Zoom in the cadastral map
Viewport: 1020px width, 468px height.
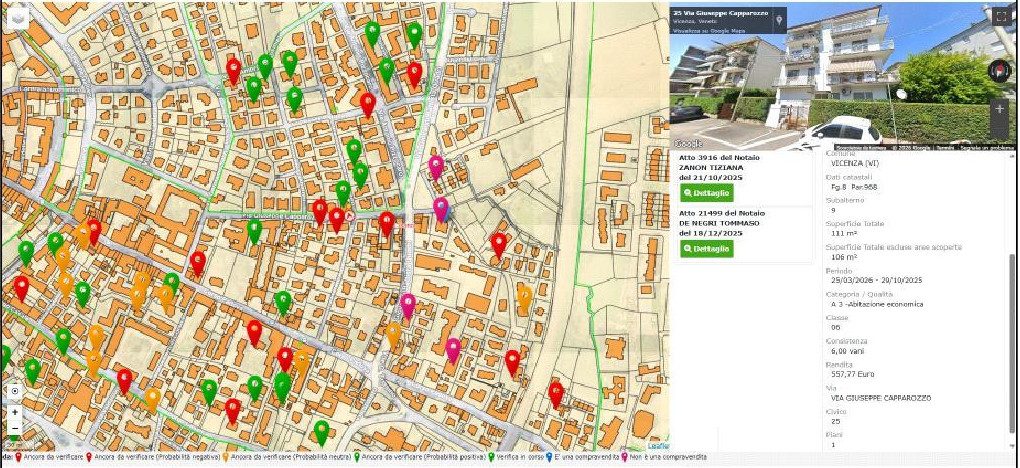(14, 412)
